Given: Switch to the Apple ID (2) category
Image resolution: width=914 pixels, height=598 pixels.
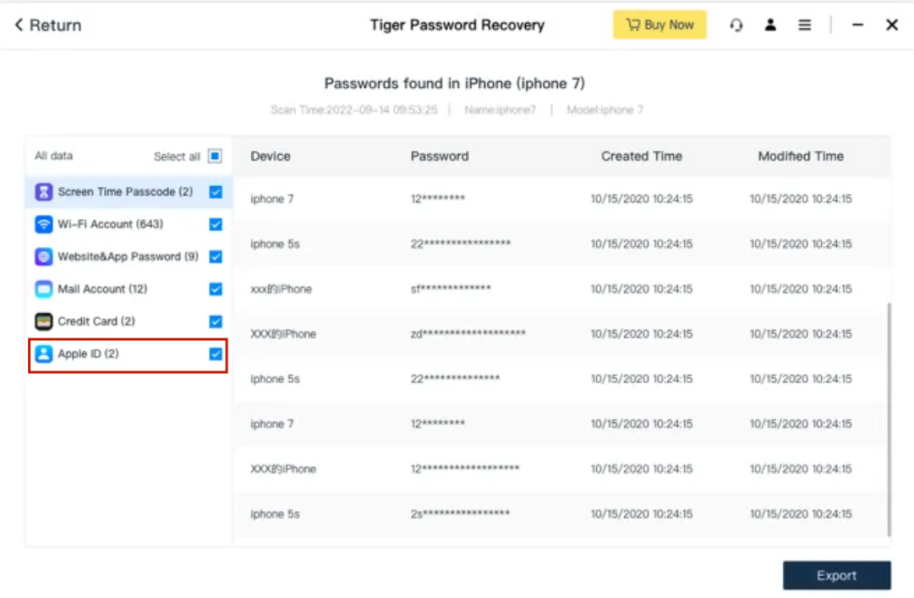Looking at the screenshot, I should 88,354.
